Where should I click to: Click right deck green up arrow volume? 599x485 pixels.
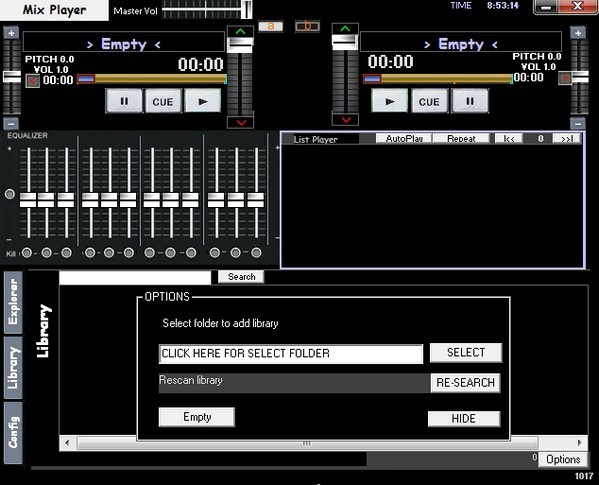(x=345, y=29)
